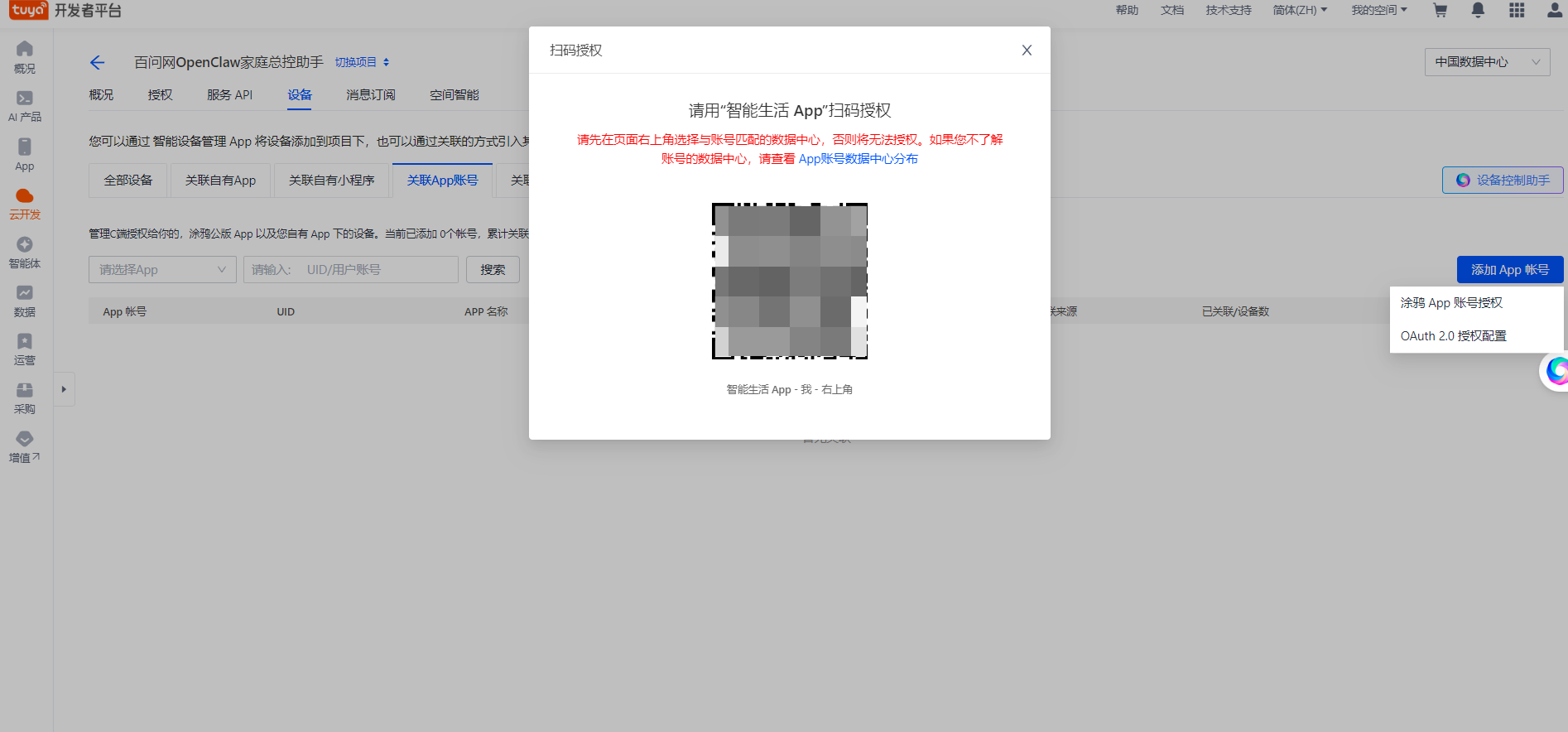Image resolution: width=1568 pixels, height=732 pixels.
Task: Click the Tuya logo icon
Action: tap(28, 10)
